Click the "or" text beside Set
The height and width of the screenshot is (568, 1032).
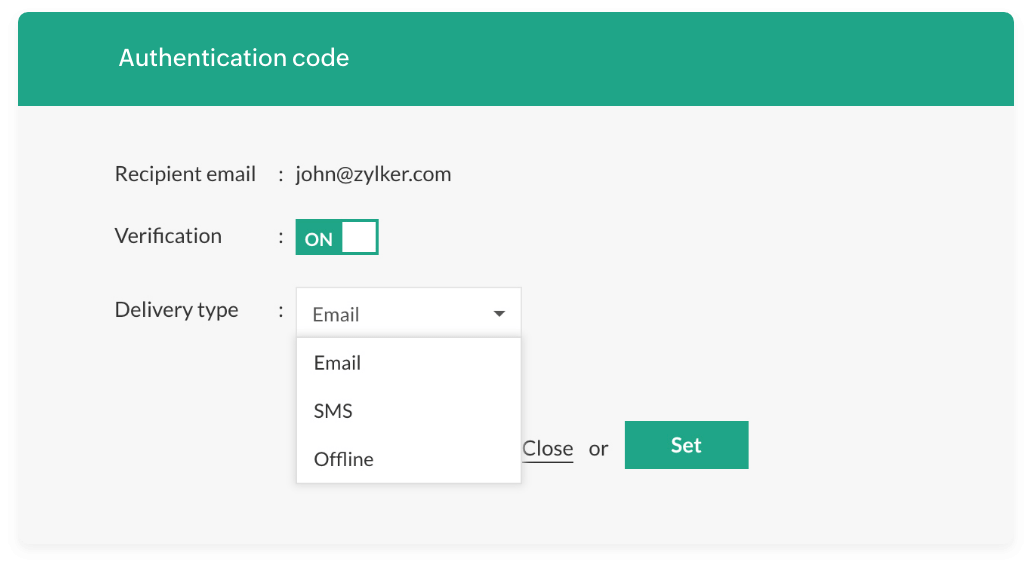(598, 448)
